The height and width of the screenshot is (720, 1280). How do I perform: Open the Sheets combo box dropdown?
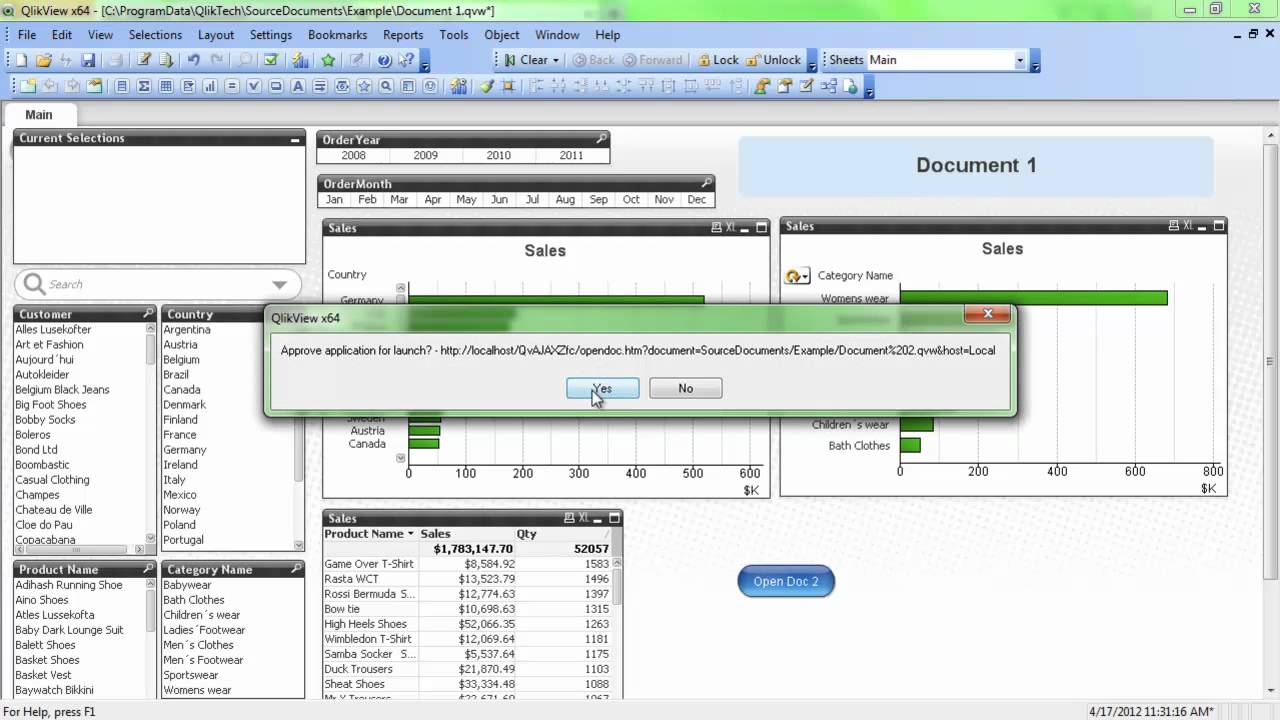(1020, 60)
